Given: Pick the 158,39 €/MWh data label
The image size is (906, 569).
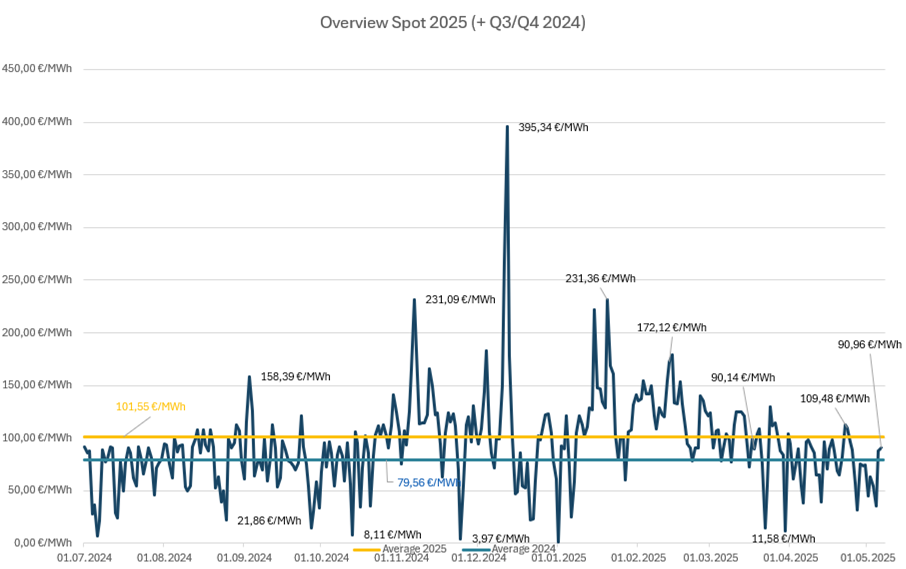Looking at the screenshot, I should click(x=295, y=377).
